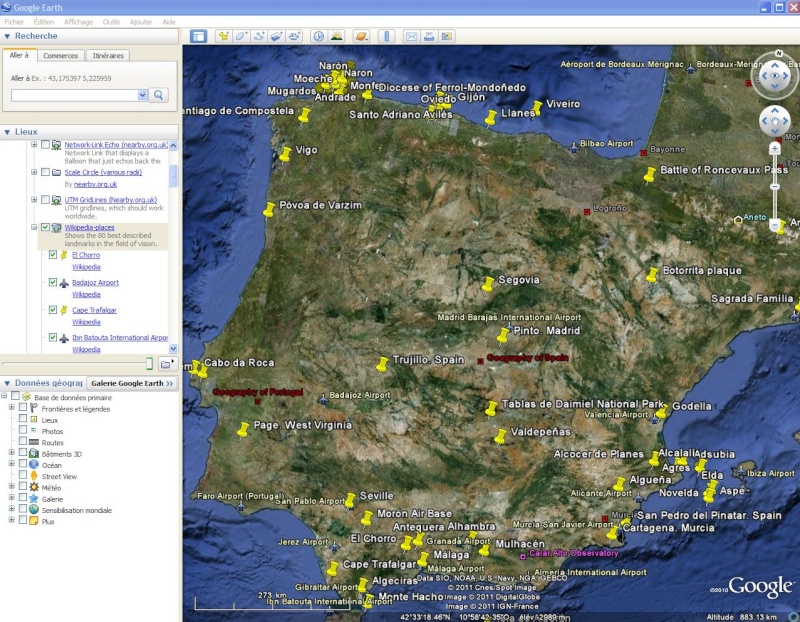Image resolution: width=800 pixels, height=622 pixels.
Task: Uncheck the Wikipedia-places checkbox
Action: click(45, 228)
